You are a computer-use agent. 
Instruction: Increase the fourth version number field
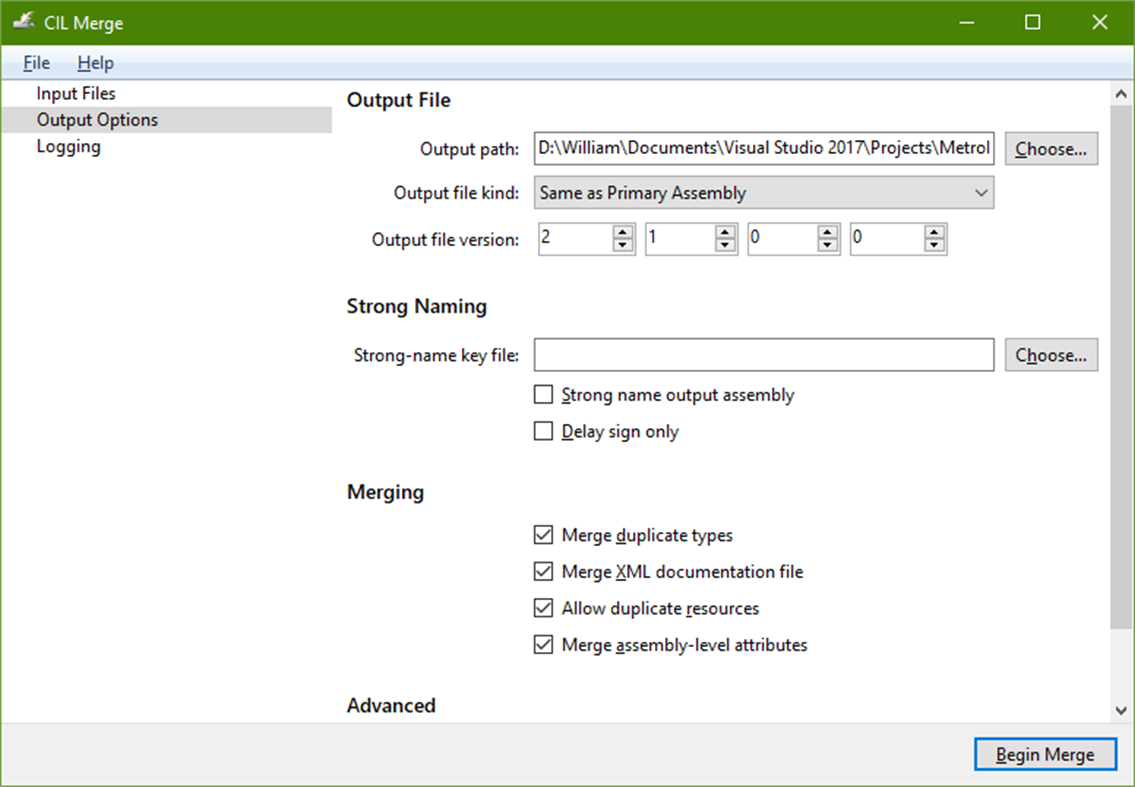tap(934, 231)
